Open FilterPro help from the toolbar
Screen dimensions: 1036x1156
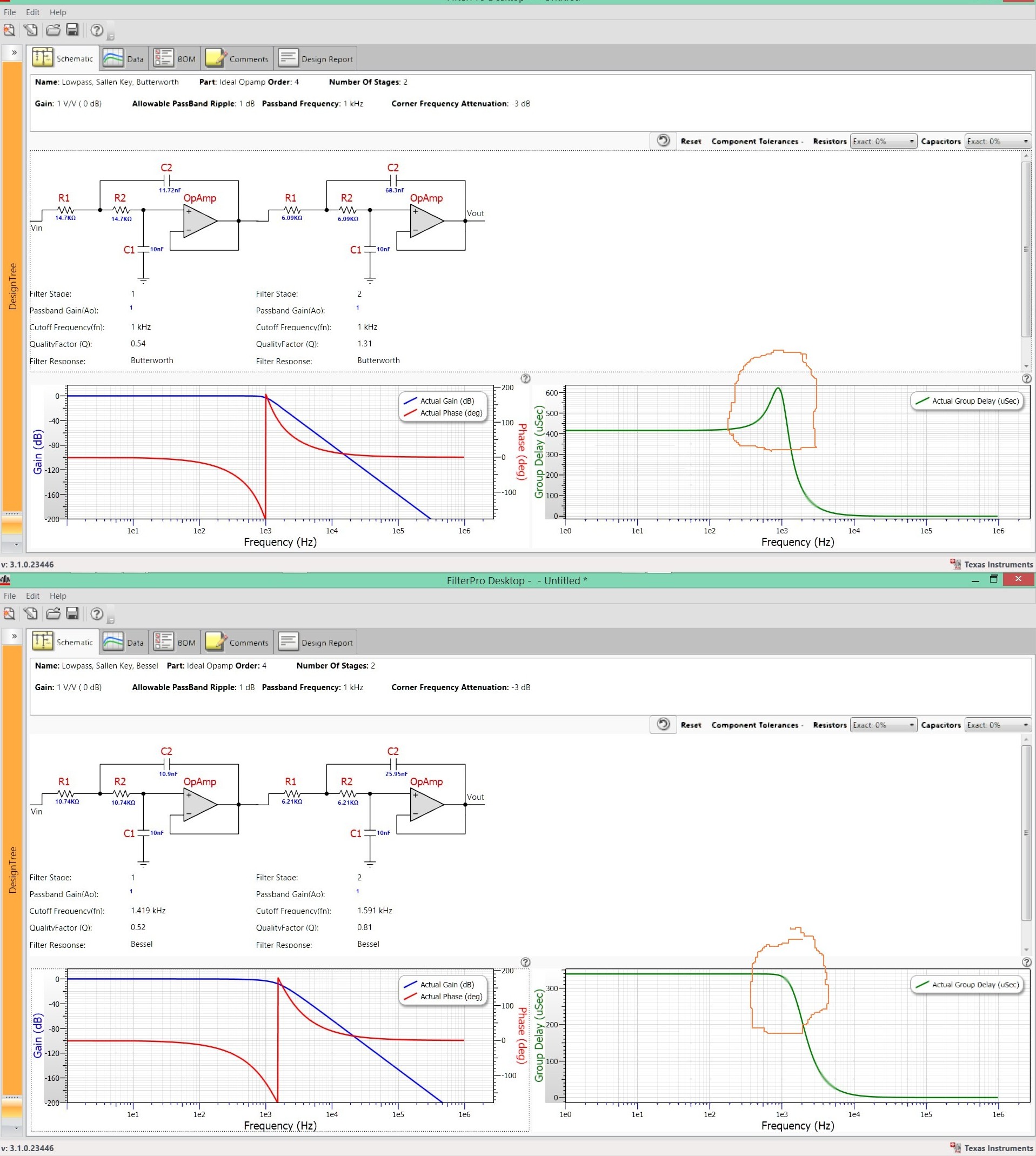(96, 31)
